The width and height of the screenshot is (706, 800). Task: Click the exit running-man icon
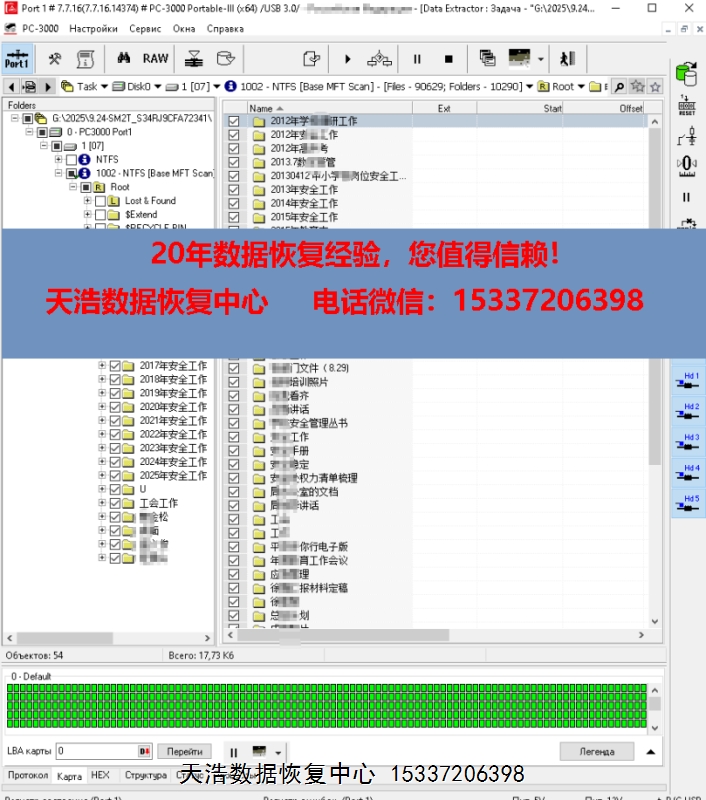pyautogui.click(x=568, y=59)
